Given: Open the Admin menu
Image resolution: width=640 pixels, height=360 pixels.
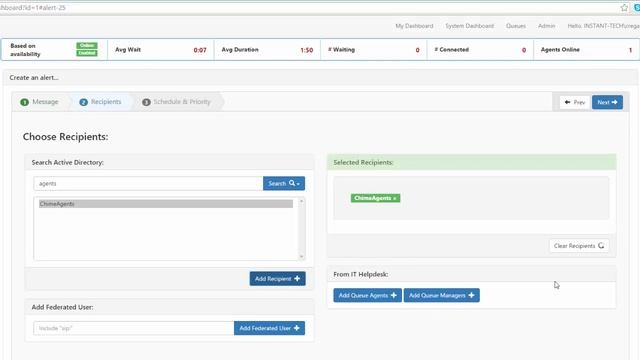Looking at the screenshot, I should 546,26.
